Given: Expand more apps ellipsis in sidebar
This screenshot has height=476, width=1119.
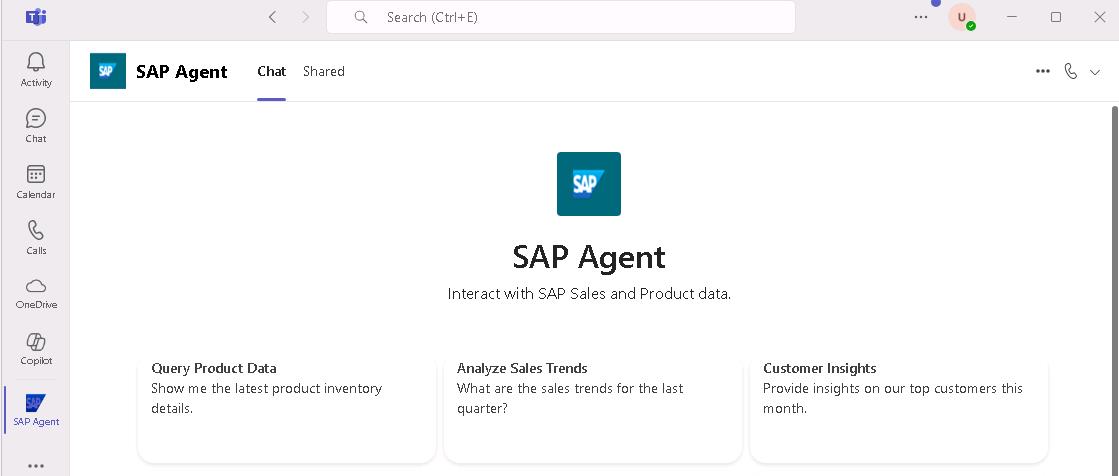Looking at the screenshot, I should point(36,465).
